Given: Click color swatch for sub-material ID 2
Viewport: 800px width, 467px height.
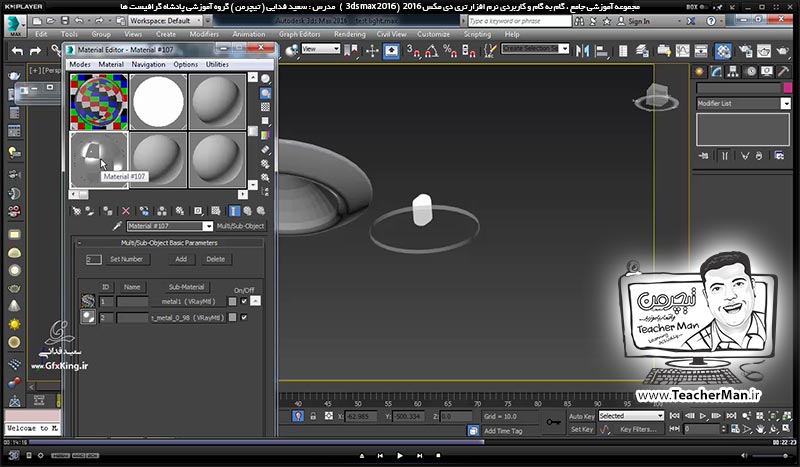Looking at the screenshot, I should [232, 317].
